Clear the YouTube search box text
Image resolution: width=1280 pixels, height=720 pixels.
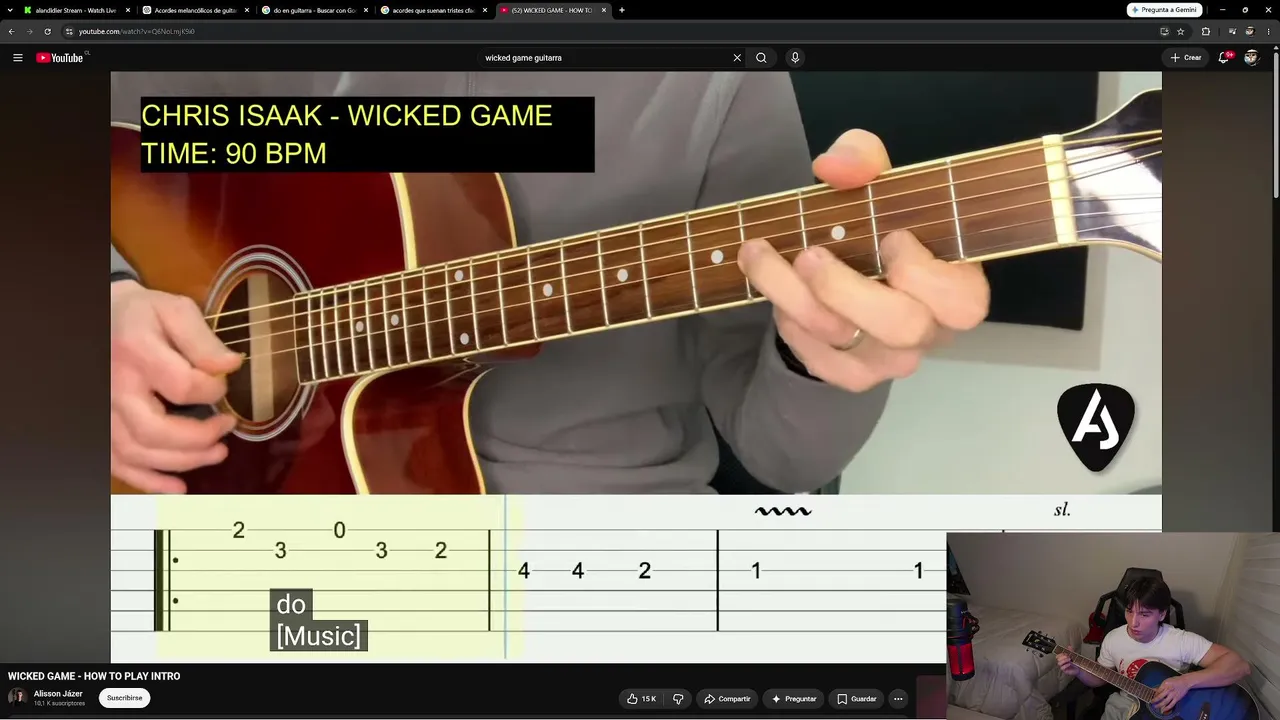coord(737,58)
